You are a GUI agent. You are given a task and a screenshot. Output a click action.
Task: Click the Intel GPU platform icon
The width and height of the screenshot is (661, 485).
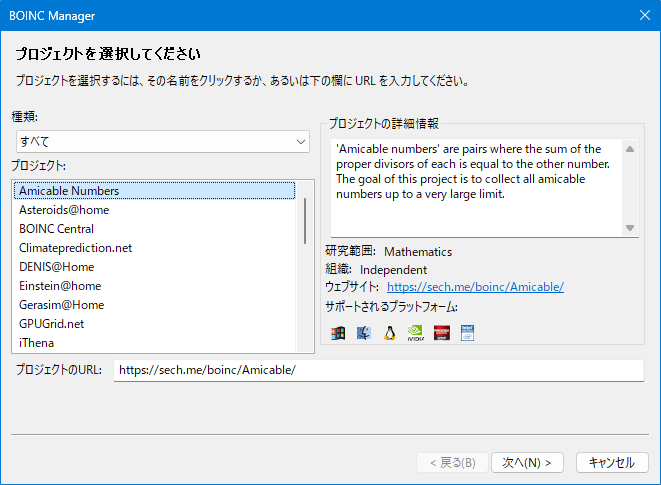[468, 333]
